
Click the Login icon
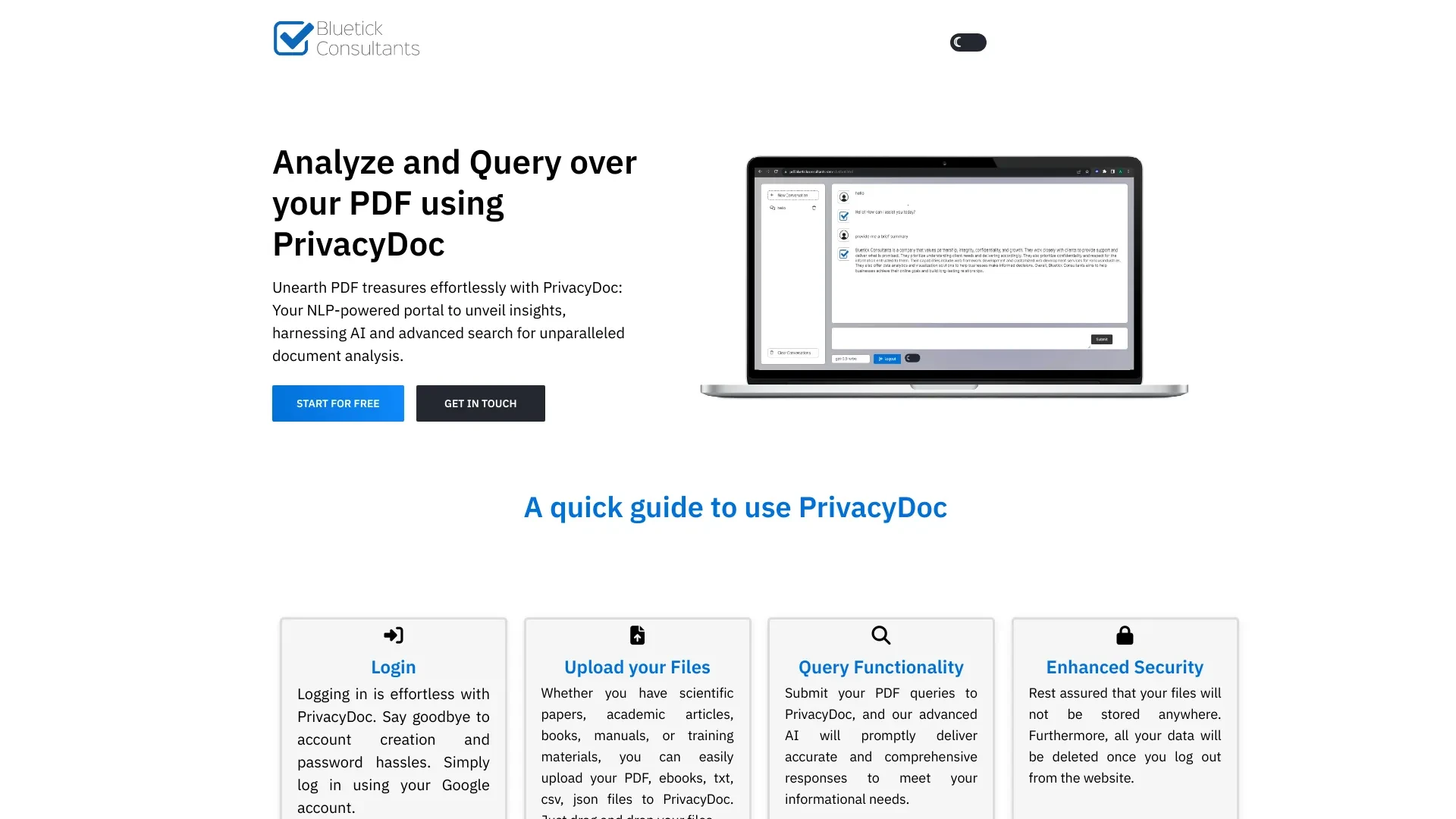pyautogui.click(x=393, y=635)
